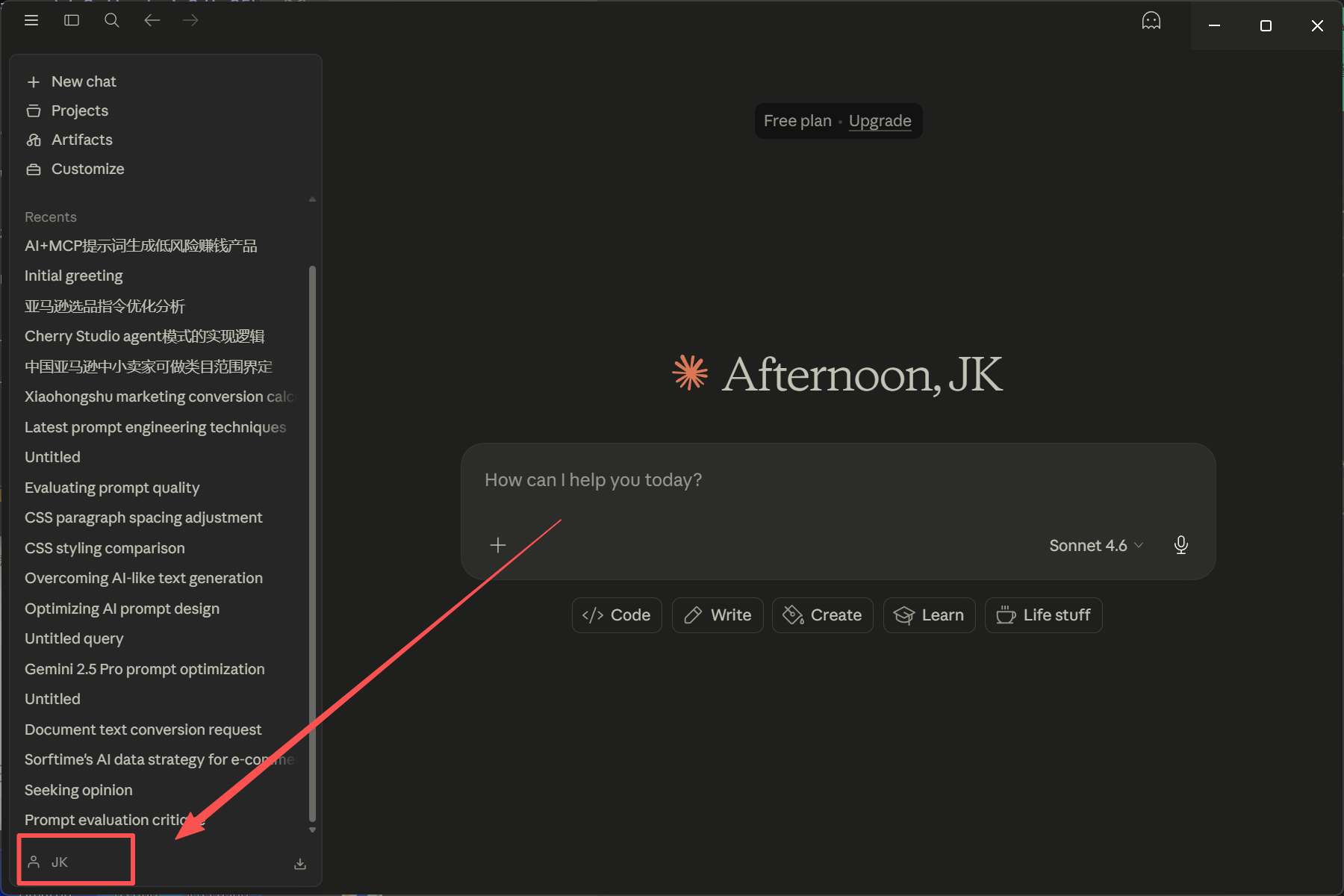Toggle the sidebar panel icon
The image size is (1344, 896).
coord(72,20)
